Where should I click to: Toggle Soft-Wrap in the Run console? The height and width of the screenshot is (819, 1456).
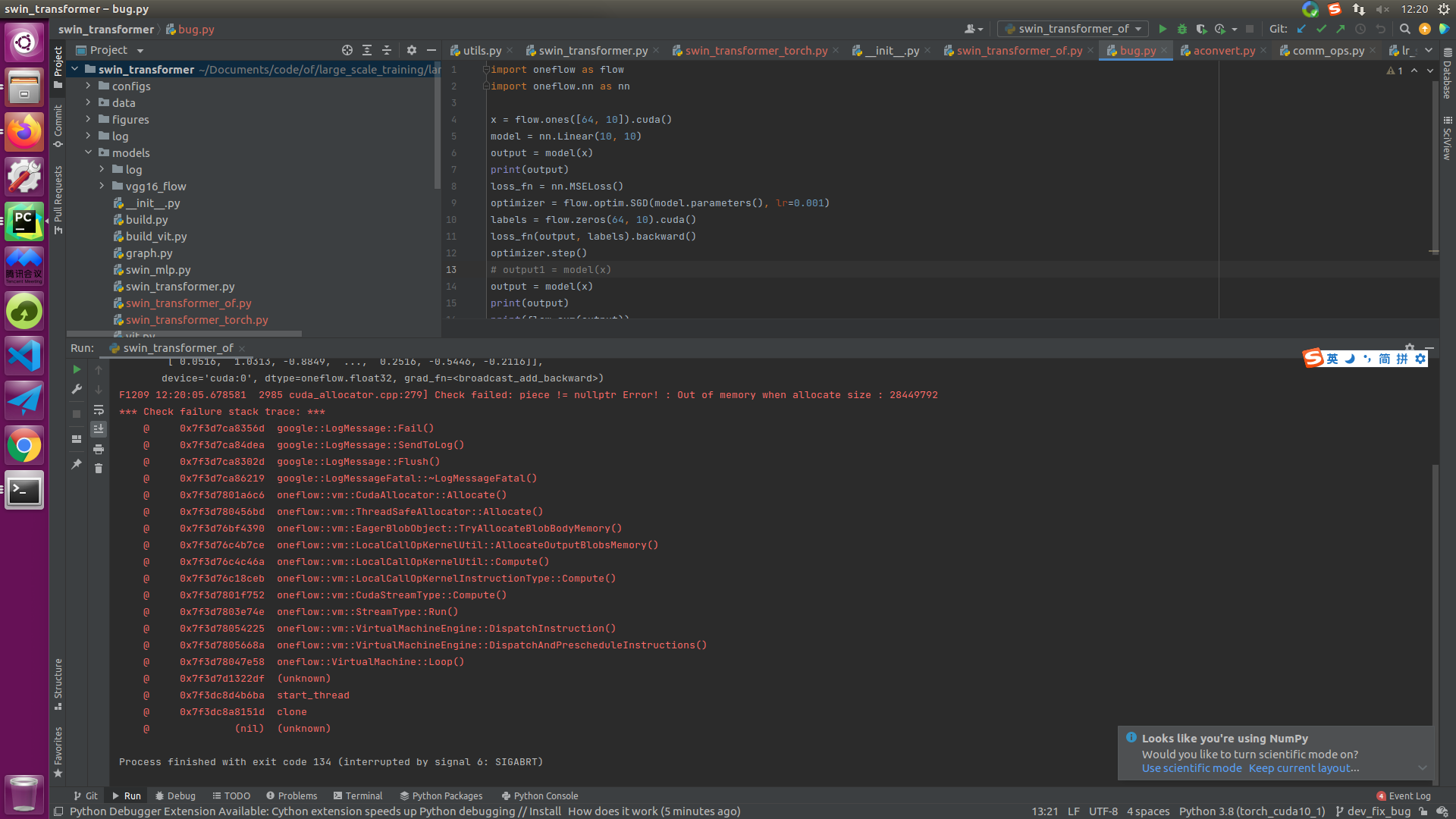click(x=98, y=409)
